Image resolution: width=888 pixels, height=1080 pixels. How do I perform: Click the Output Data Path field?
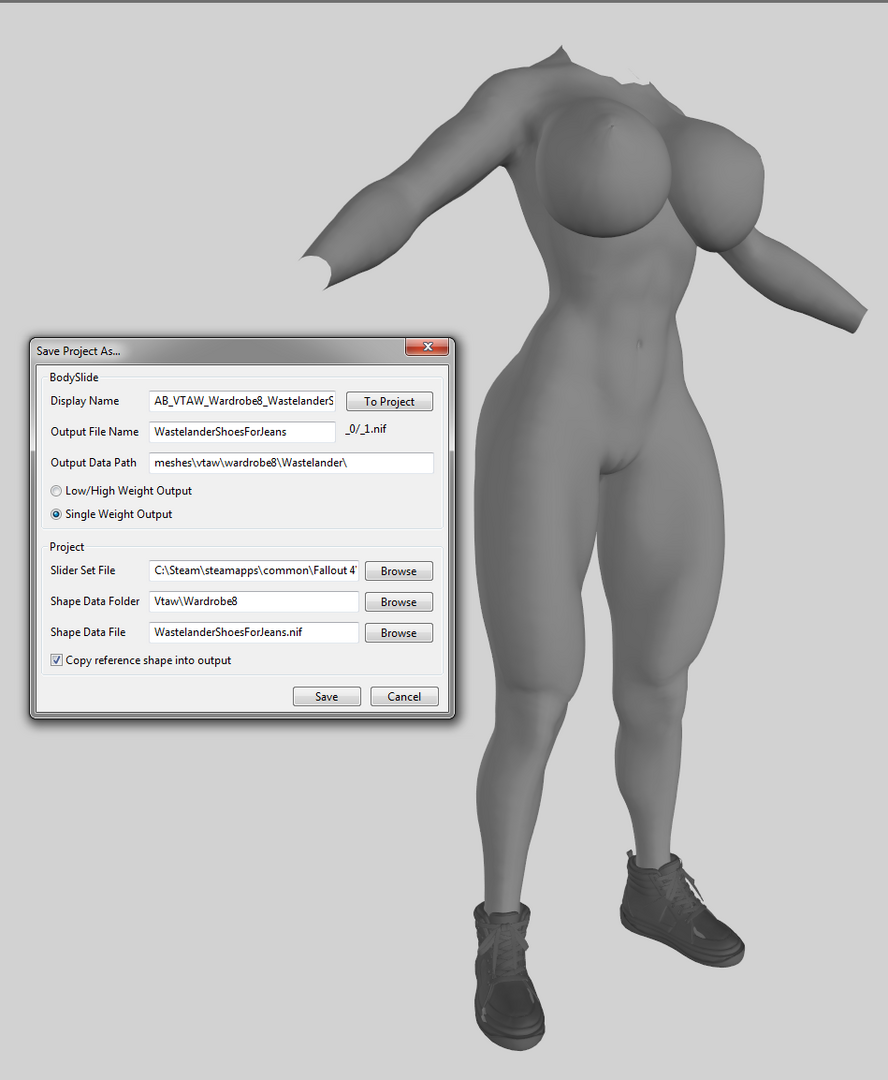tap(291, 463)
